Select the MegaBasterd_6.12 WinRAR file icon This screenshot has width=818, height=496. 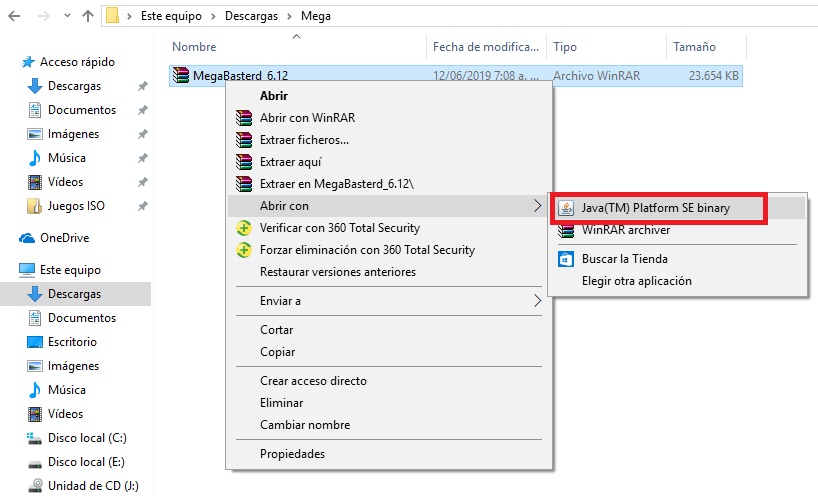point(181,76)
